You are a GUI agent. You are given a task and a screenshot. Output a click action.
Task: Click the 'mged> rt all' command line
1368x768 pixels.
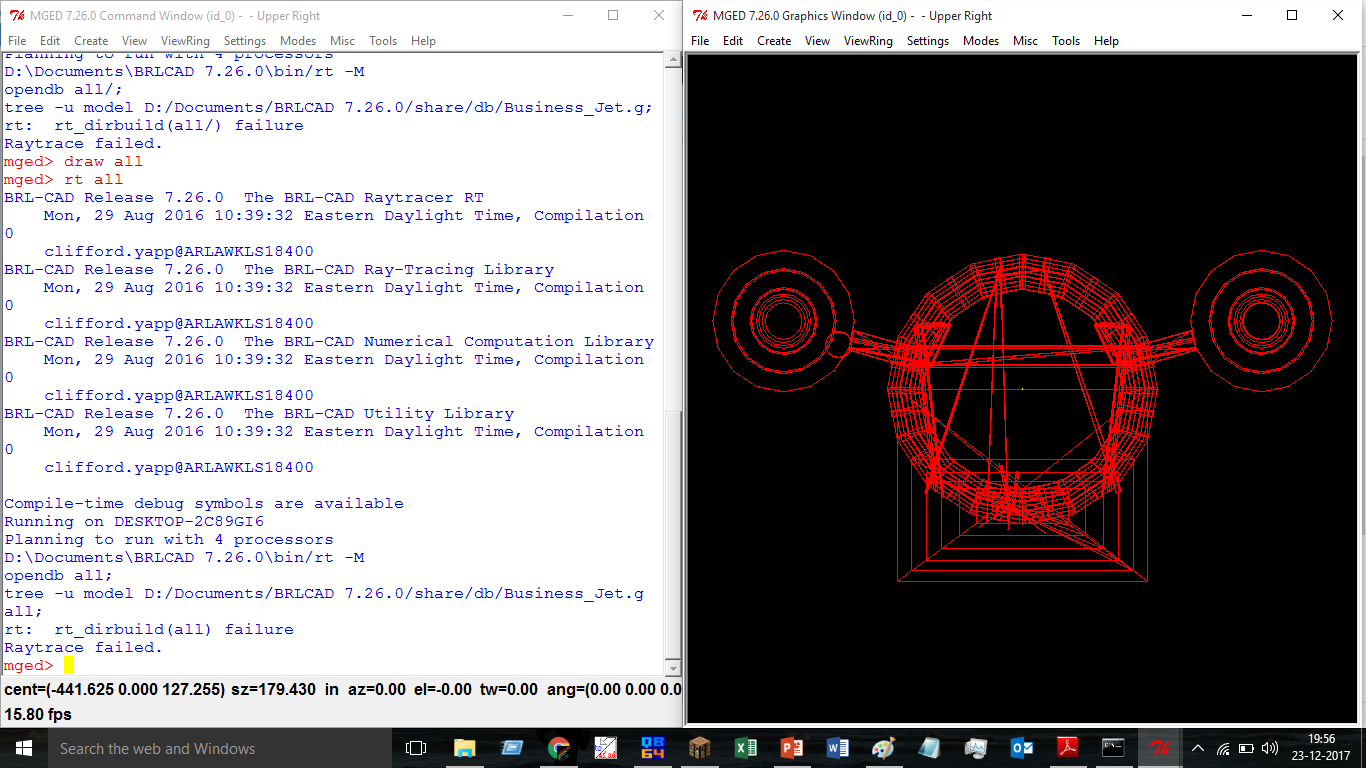[x=64, y=180]
